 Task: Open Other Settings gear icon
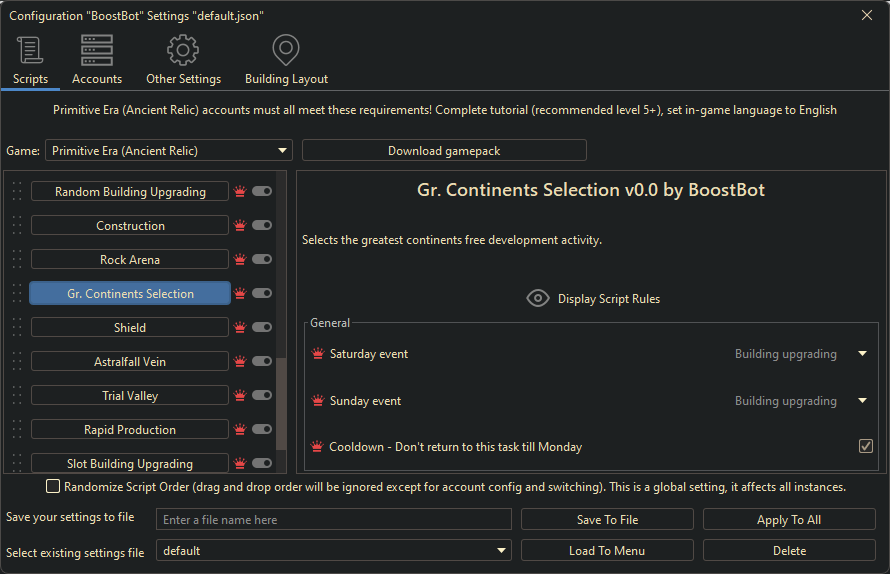tap(183, 50)
